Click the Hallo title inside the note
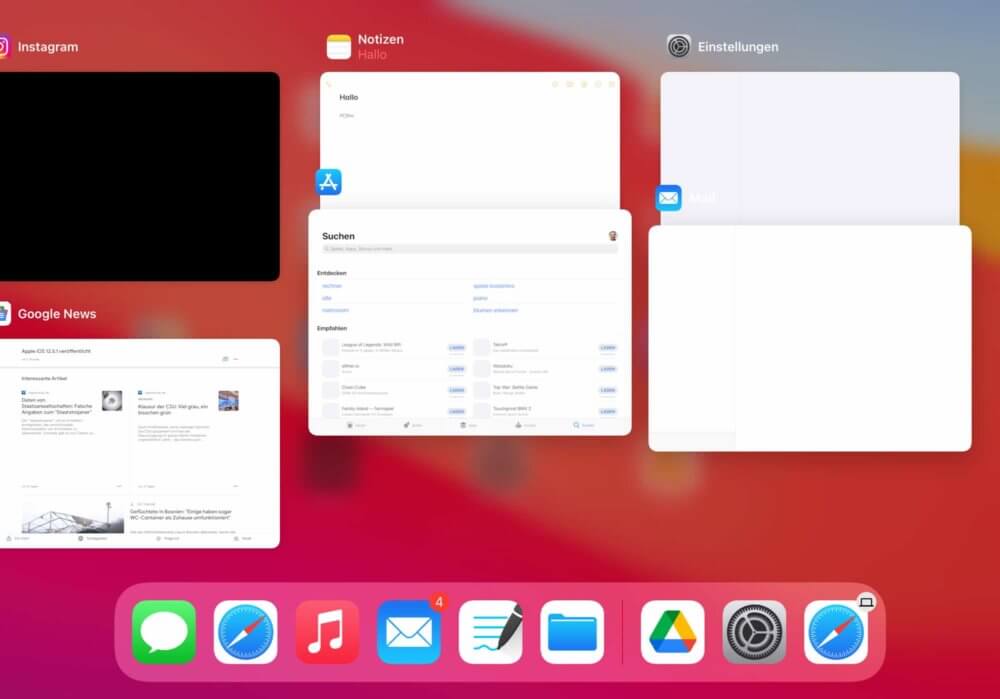 [348, 97]
